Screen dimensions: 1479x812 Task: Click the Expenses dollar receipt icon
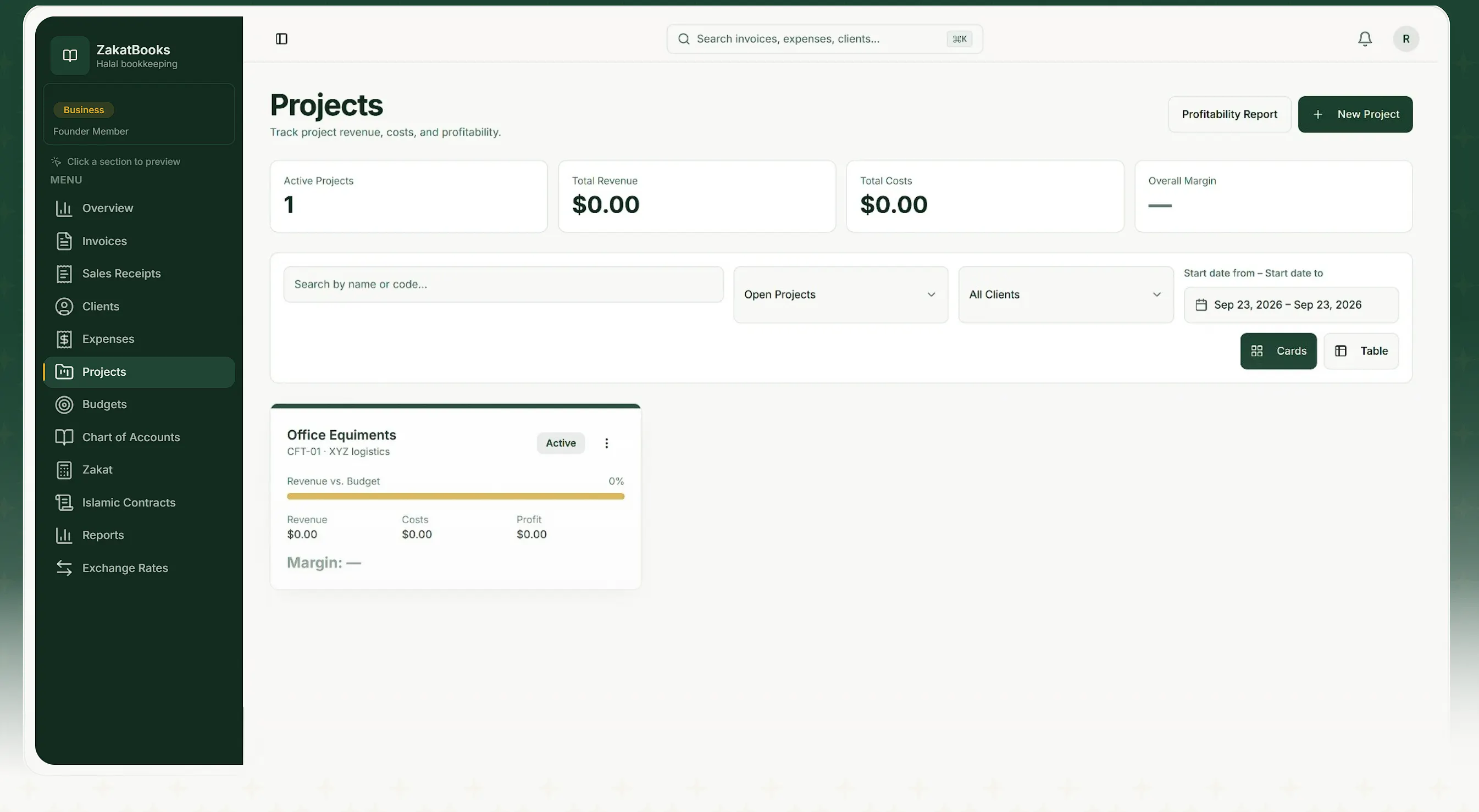64,338
